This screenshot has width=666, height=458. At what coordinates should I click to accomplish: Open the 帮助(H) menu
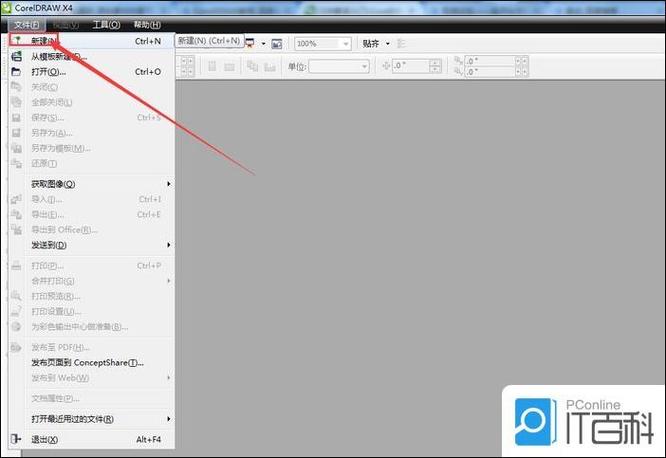147,25
